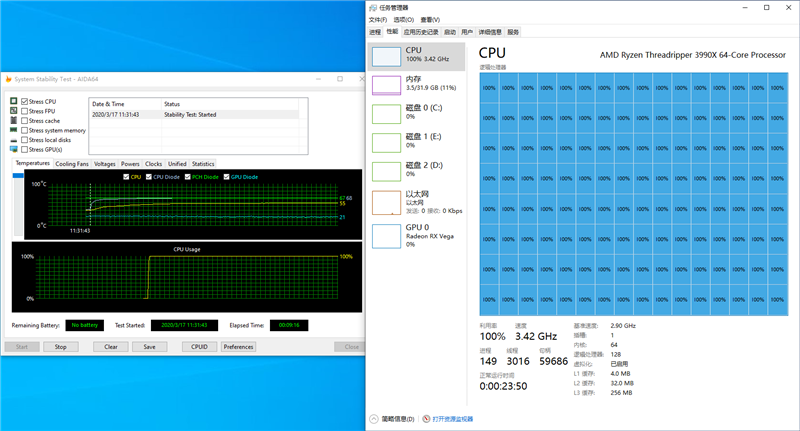
Task: Click the Task Manager title bar icon
Action: pos(372,8)
